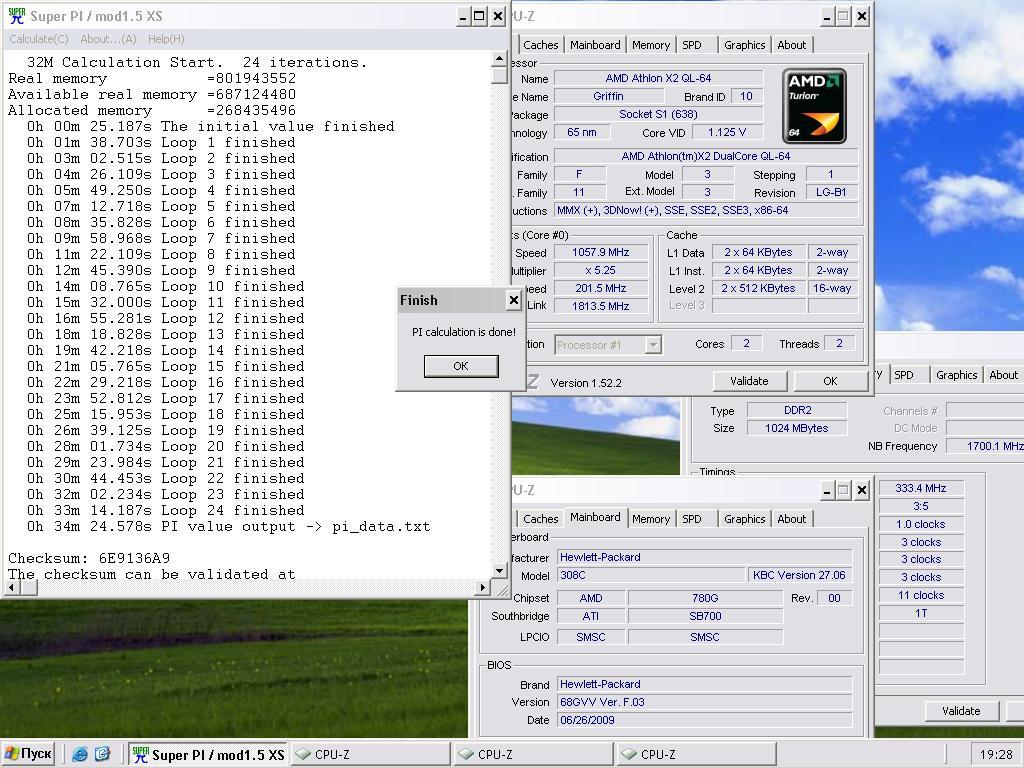
Task: Click the Checksum: 6E9136A9 line
Action: (89, 558)
